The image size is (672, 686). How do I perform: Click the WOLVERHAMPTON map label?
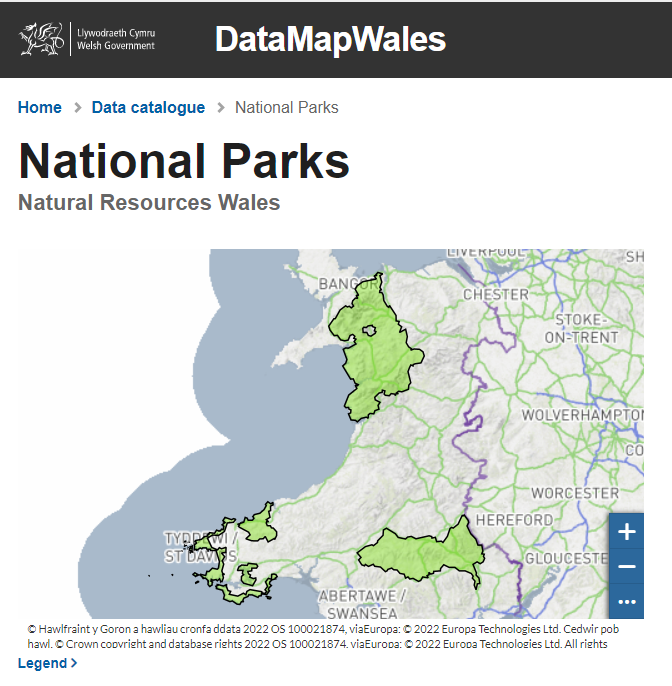[582, 415]
